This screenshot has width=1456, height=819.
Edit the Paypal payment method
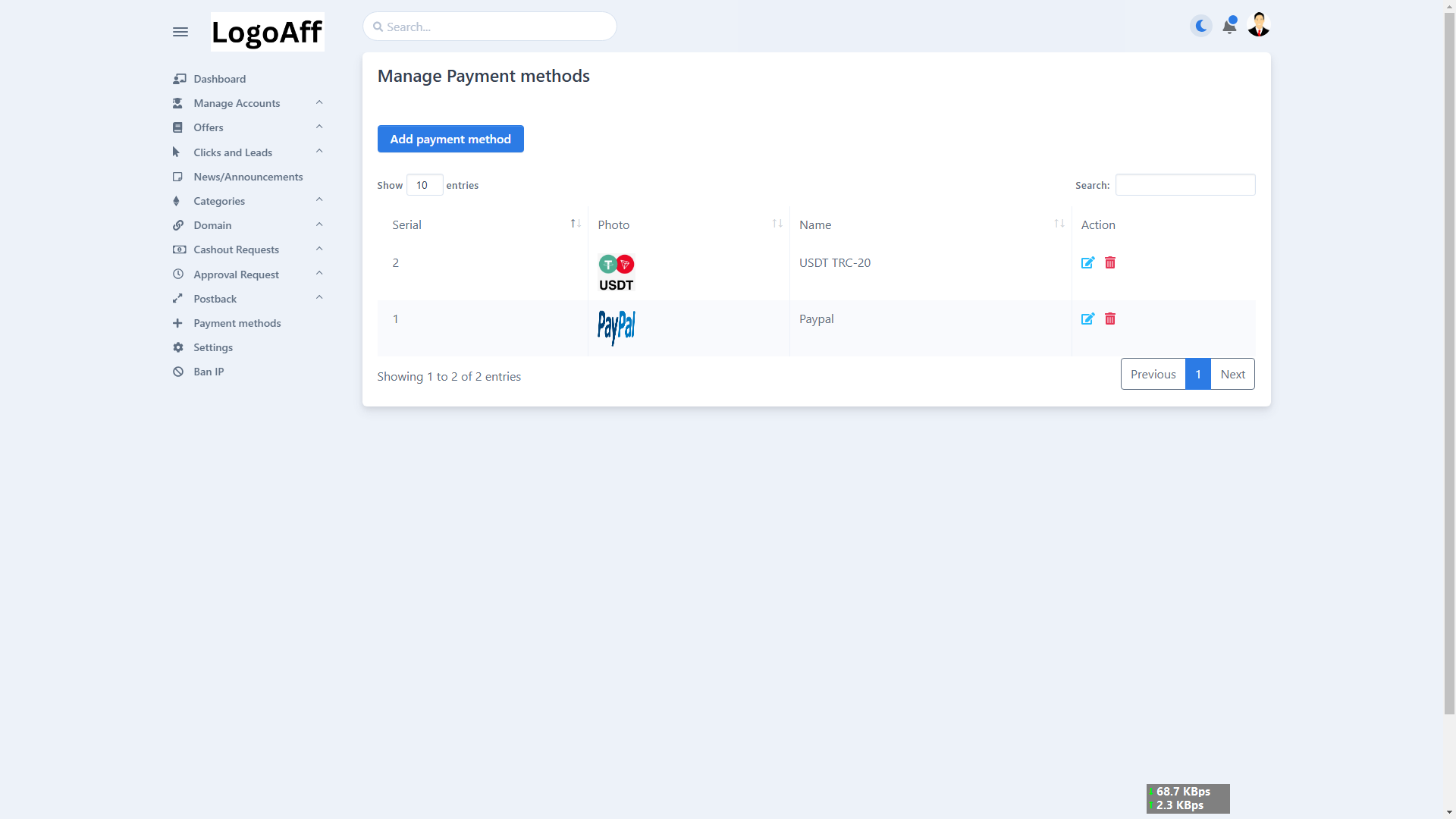pos(1087,319)
